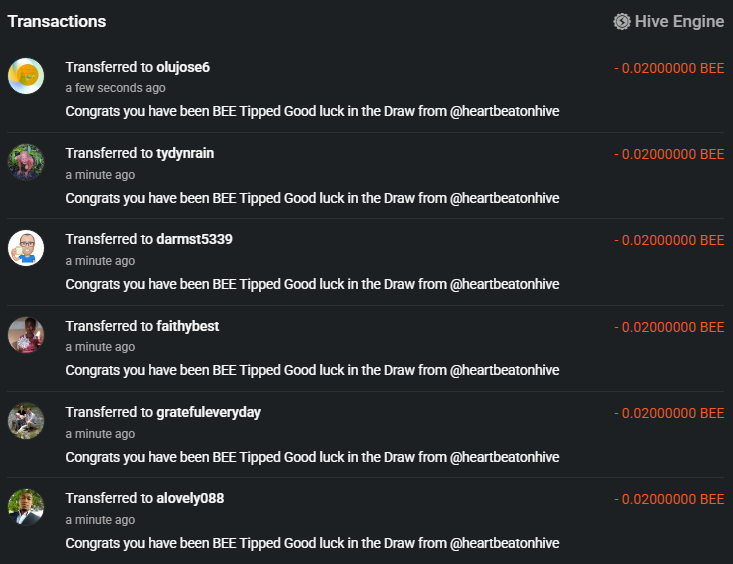Click the tydynrain username link

(185, 153)
